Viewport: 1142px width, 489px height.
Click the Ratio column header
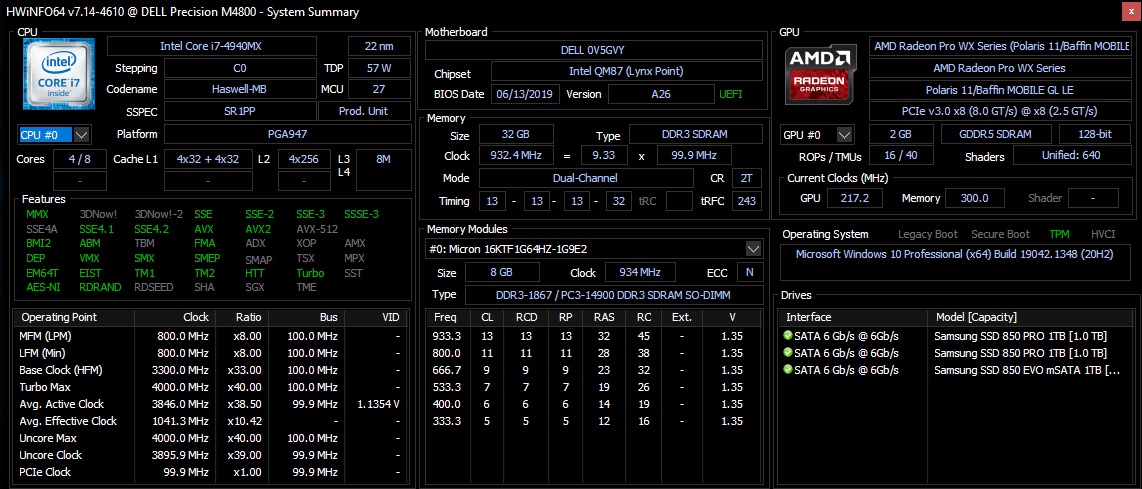[x=240, y=318]
